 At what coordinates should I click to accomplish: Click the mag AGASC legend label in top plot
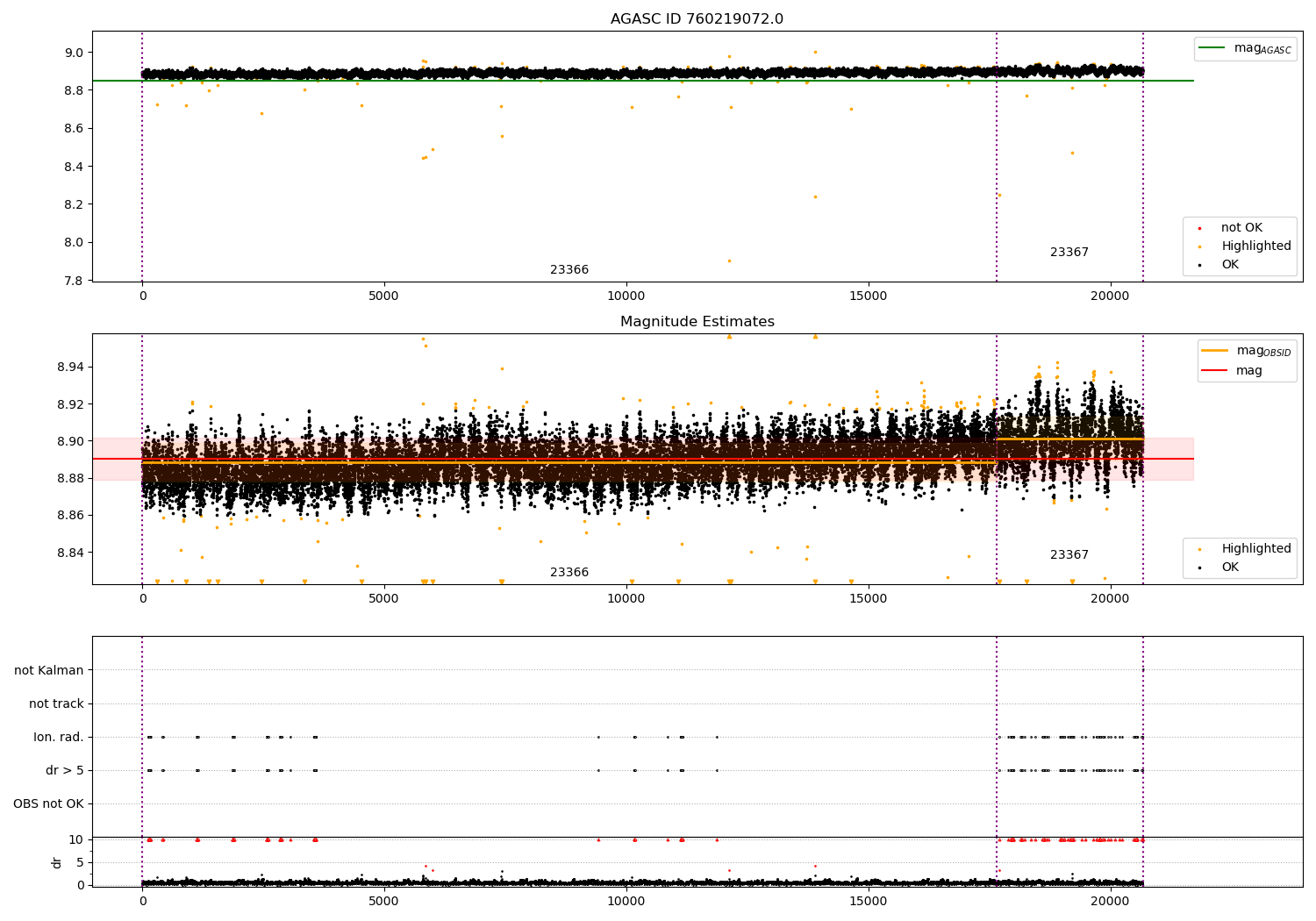[1262, 48]
